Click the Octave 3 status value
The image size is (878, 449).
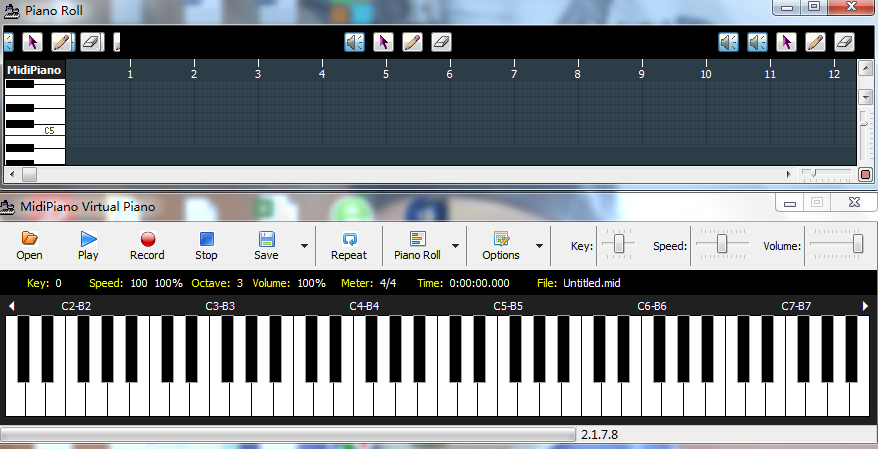point(240,283)
